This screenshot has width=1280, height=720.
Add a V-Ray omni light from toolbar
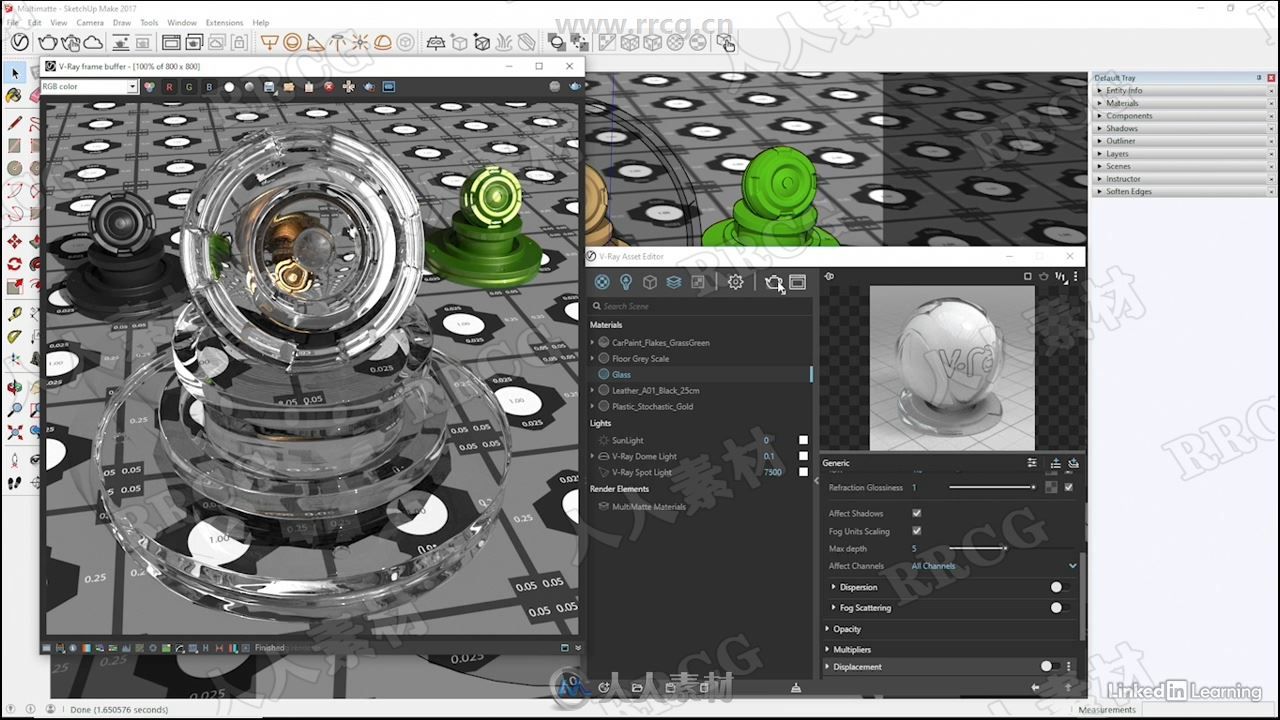(x=361, y=42)
